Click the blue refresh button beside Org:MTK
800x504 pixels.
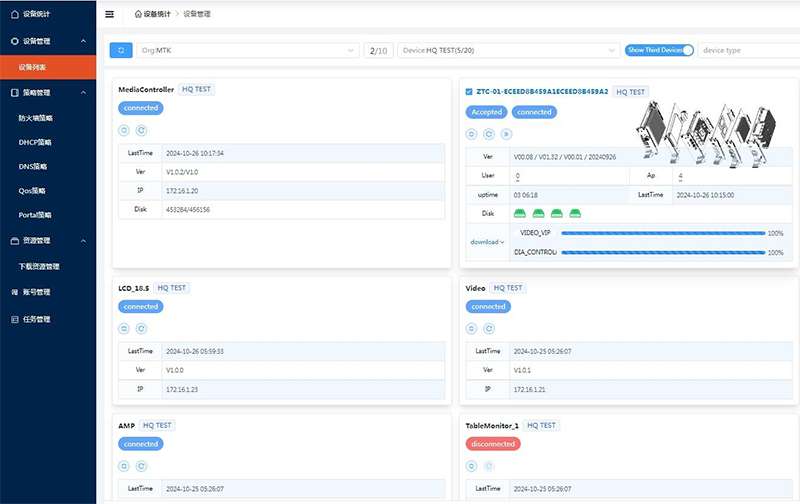pyautogui.click(x=121, y=50)
